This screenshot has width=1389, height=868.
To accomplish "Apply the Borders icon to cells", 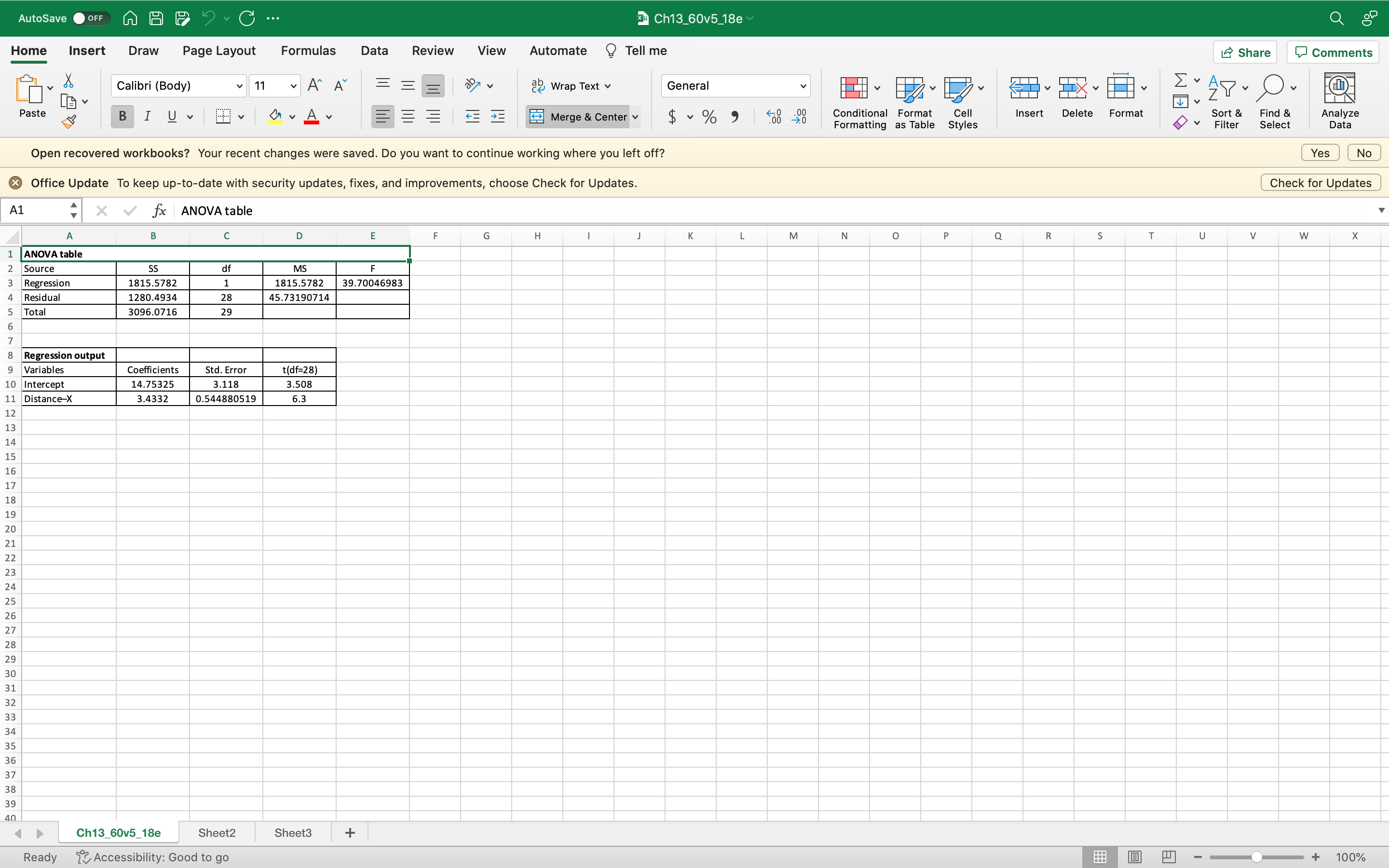I will point(223,117).
